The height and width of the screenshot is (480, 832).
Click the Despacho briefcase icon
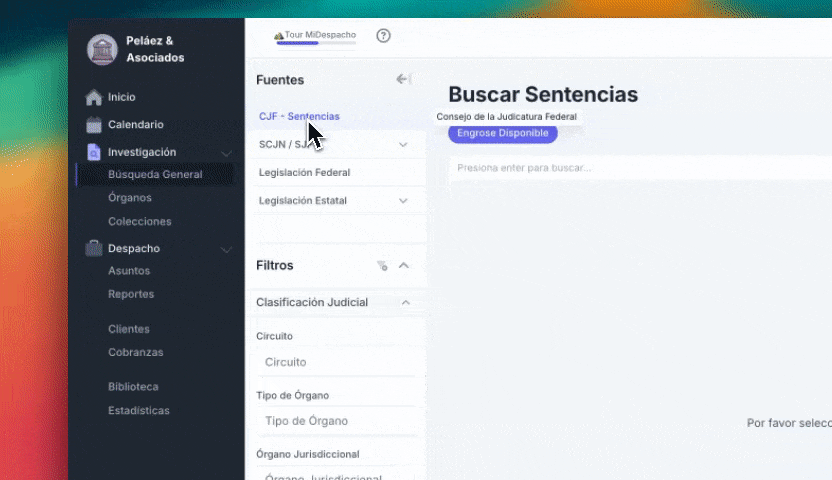coord(94,248)
